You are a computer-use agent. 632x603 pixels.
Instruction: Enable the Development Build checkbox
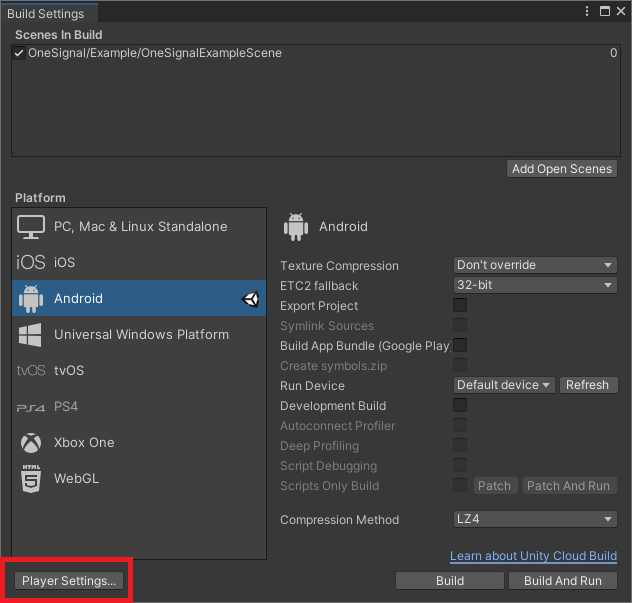460,405
